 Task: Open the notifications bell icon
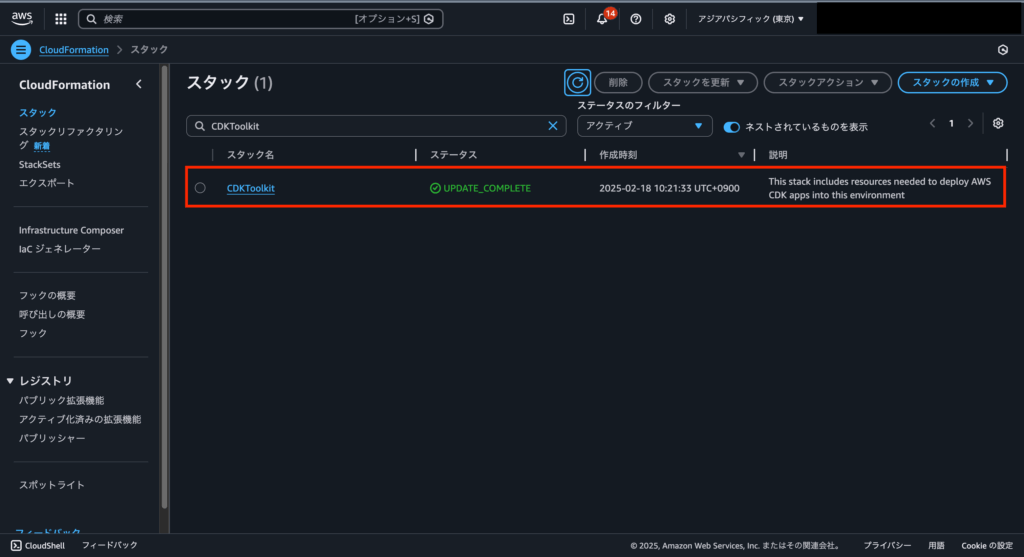(x=602, y=19)
